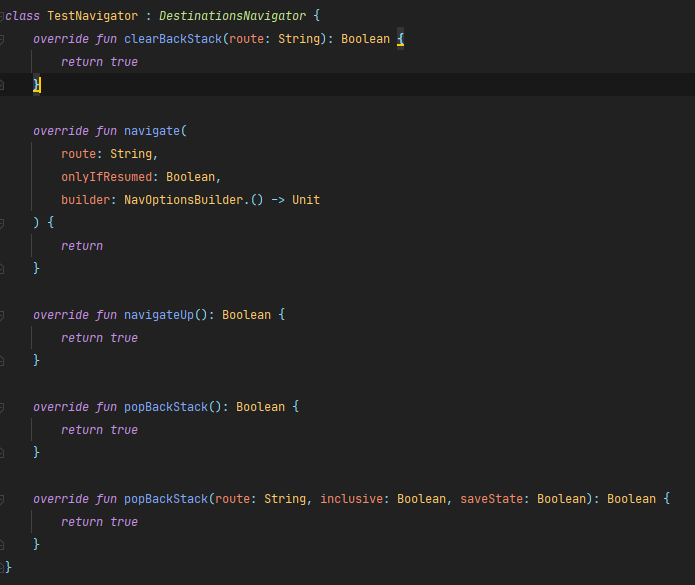Click the 'route: String,' parameter line in navigate

pos(109,154)
